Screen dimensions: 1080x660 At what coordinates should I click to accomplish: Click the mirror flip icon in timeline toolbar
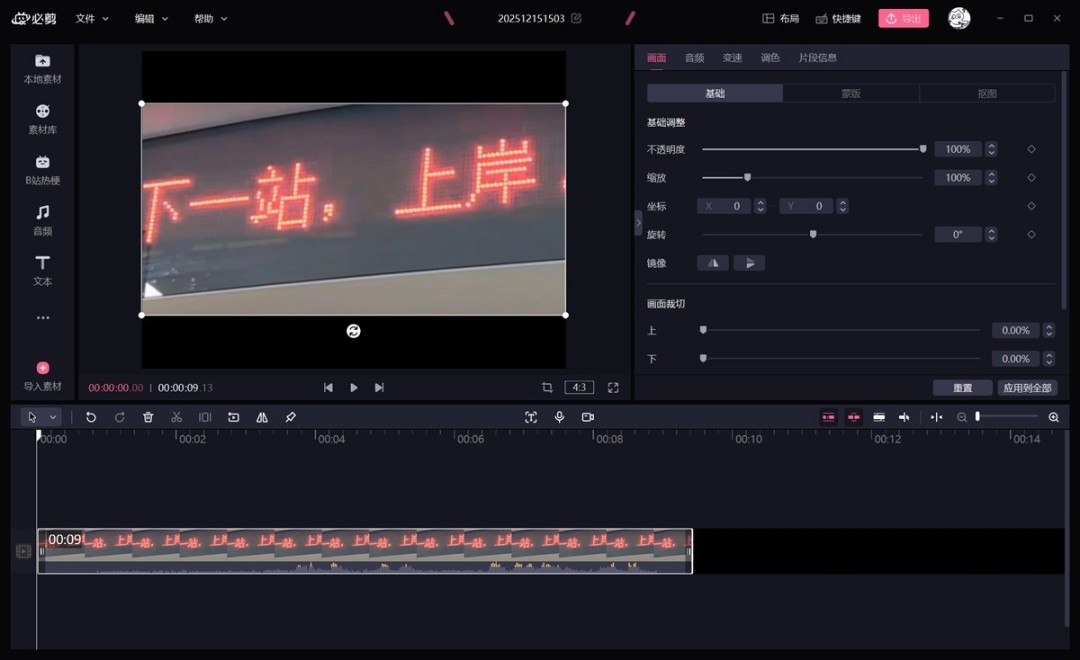tap(261, 417)
